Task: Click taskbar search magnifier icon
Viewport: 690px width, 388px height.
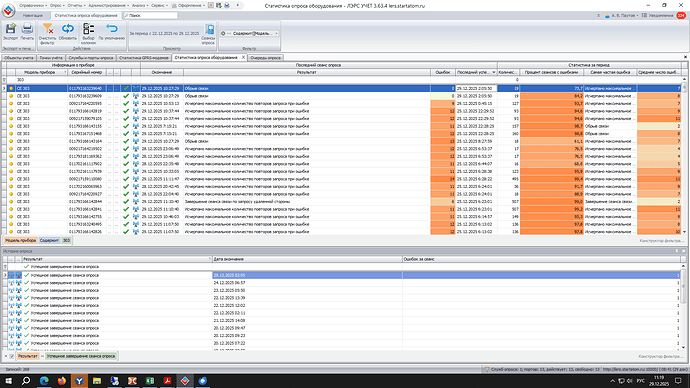Action: click(x=26, y=381)
